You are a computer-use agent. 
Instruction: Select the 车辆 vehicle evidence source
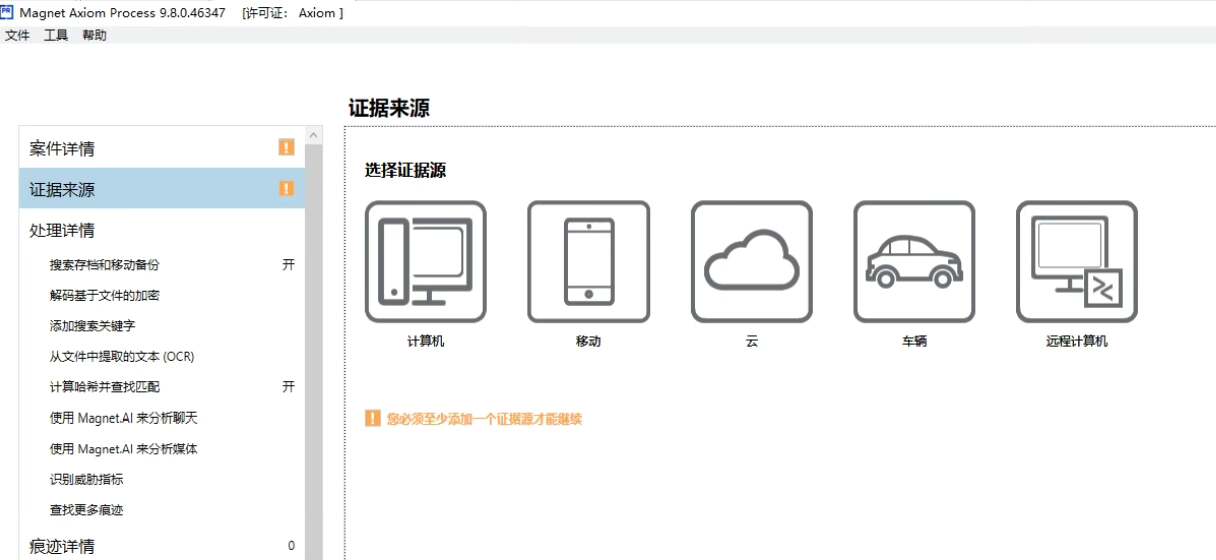[x=914, y=262]
